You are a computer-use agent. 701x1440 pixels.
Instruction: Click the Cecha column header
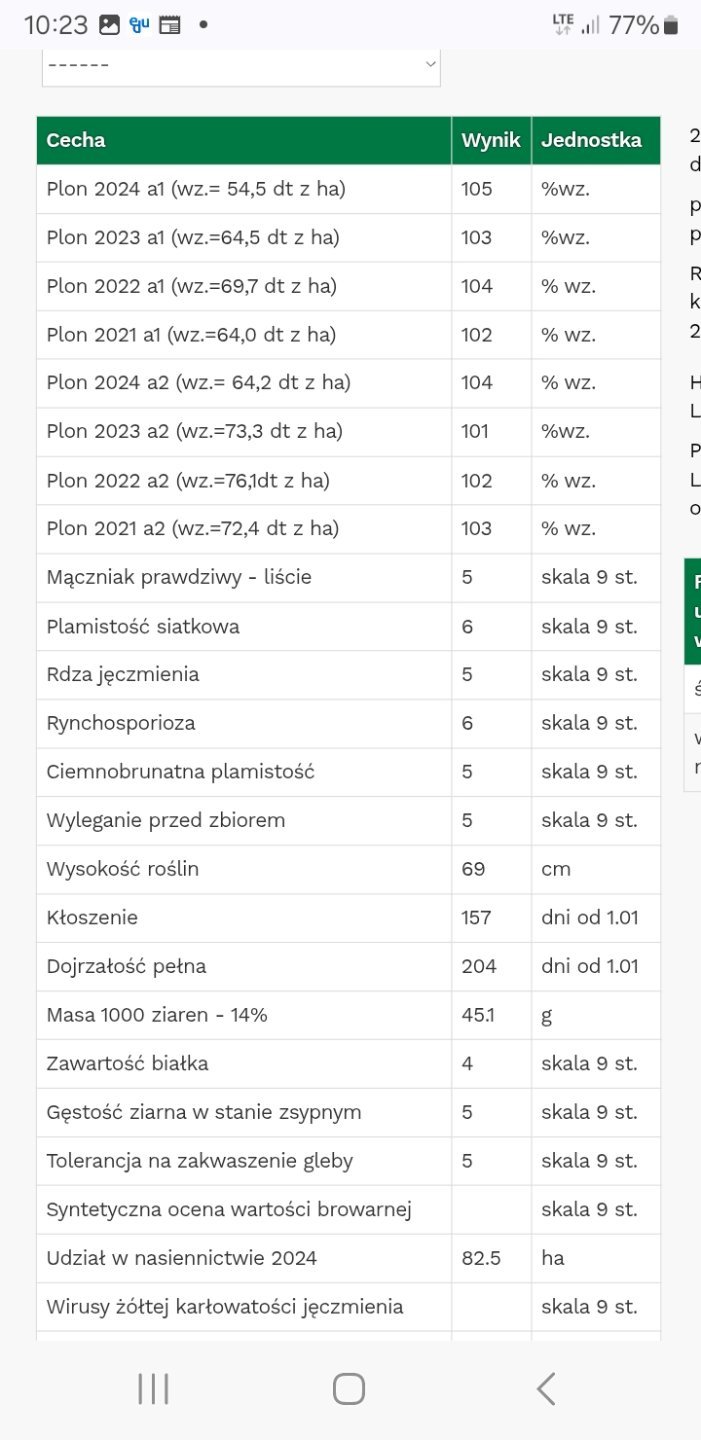click(x=76, y=140)
